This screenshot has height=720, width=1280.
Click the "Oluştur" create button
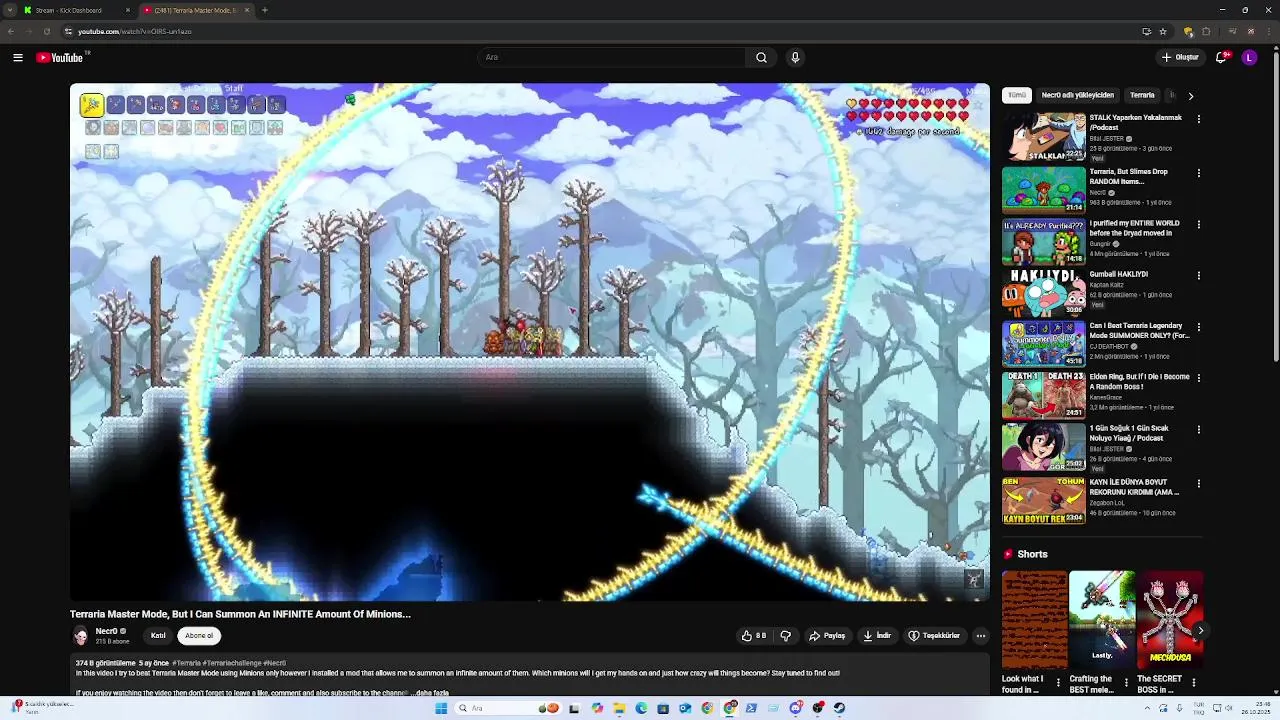1180,57
